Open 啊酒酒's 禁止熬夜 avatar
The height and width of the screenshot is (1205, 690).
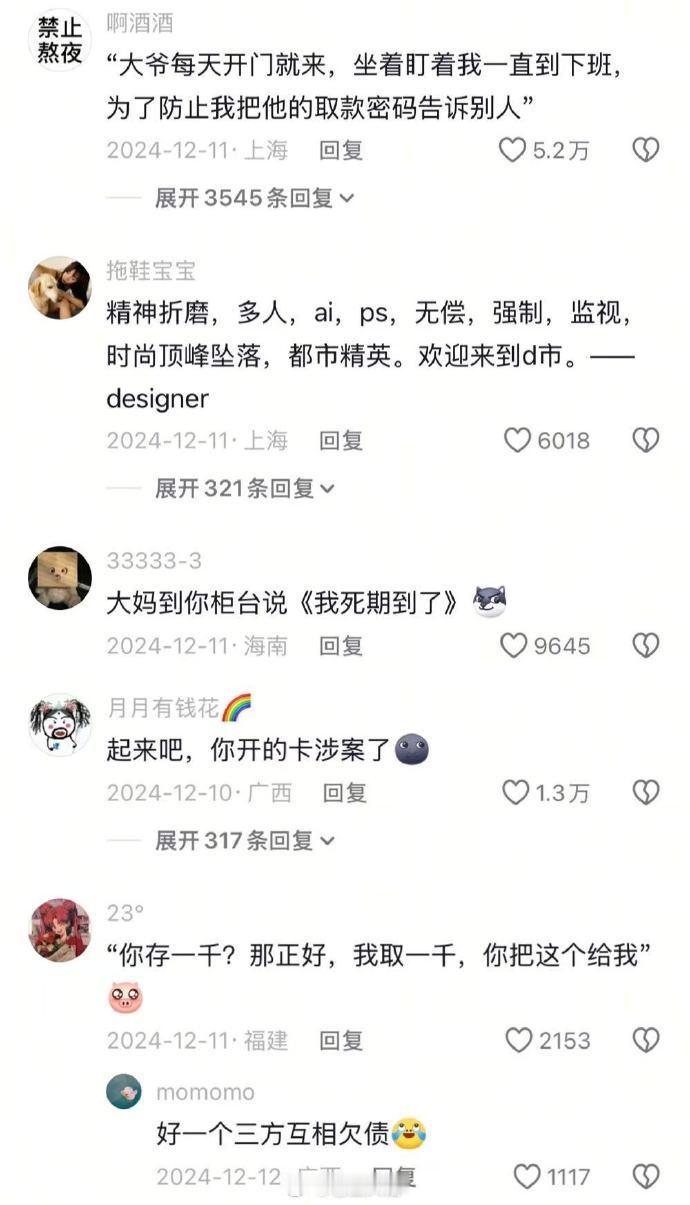[60, 41]
